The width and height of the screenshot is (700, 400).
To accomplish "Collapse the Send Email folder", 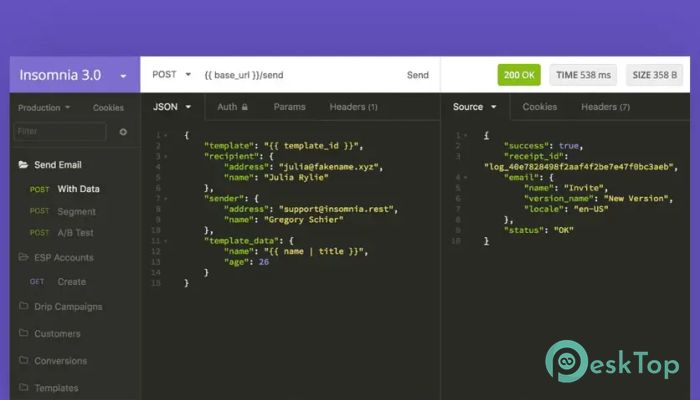I will coord(58,165).
